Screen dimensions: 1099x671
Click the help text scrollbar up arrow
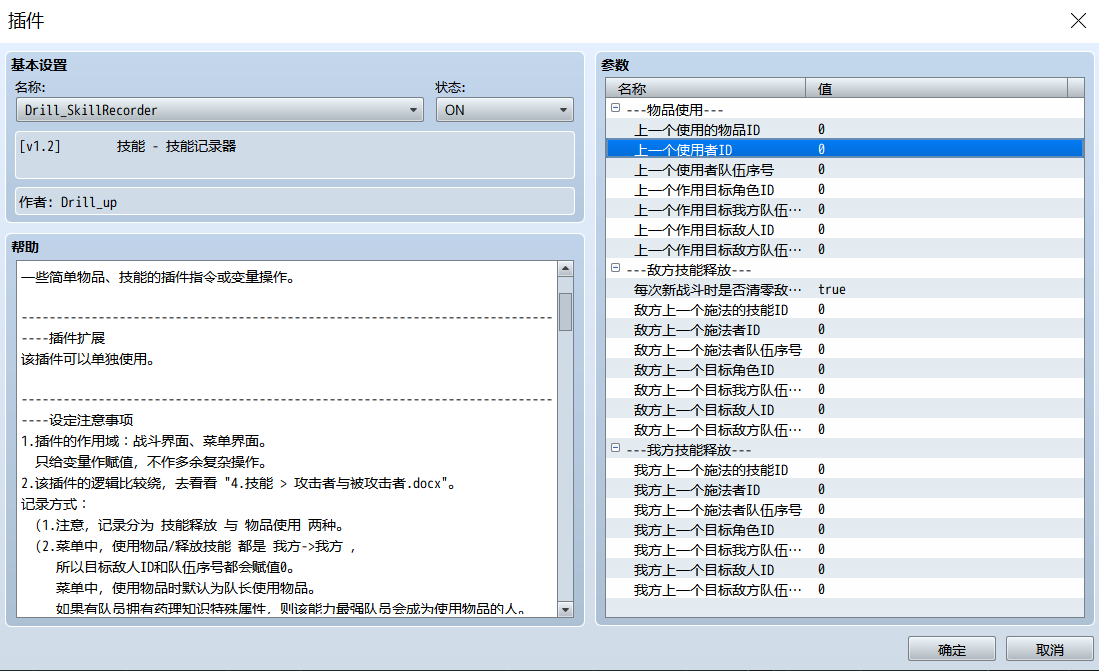(x=565, y=269)
